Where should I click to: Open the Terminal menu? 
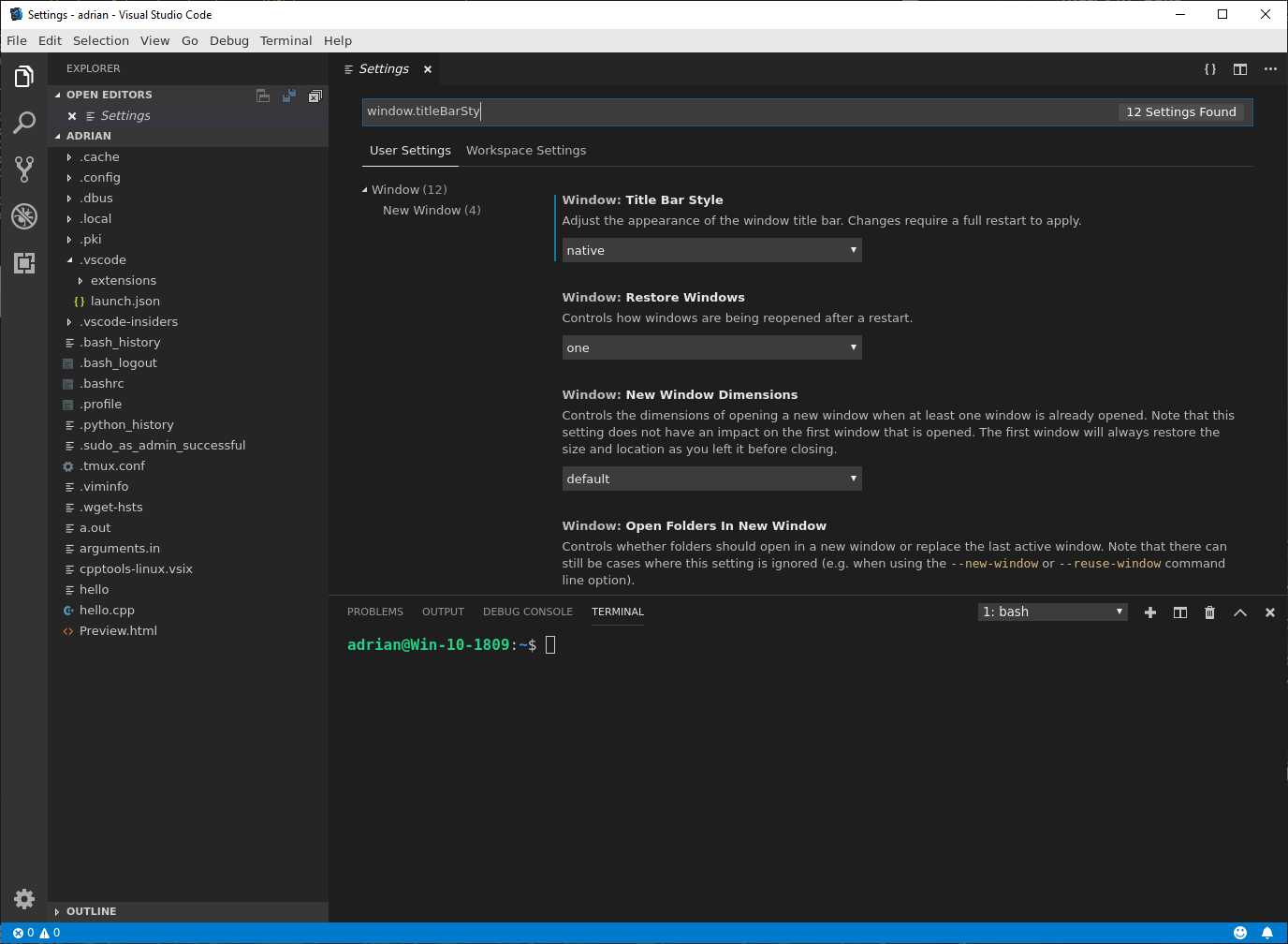[x=285, y=41]
